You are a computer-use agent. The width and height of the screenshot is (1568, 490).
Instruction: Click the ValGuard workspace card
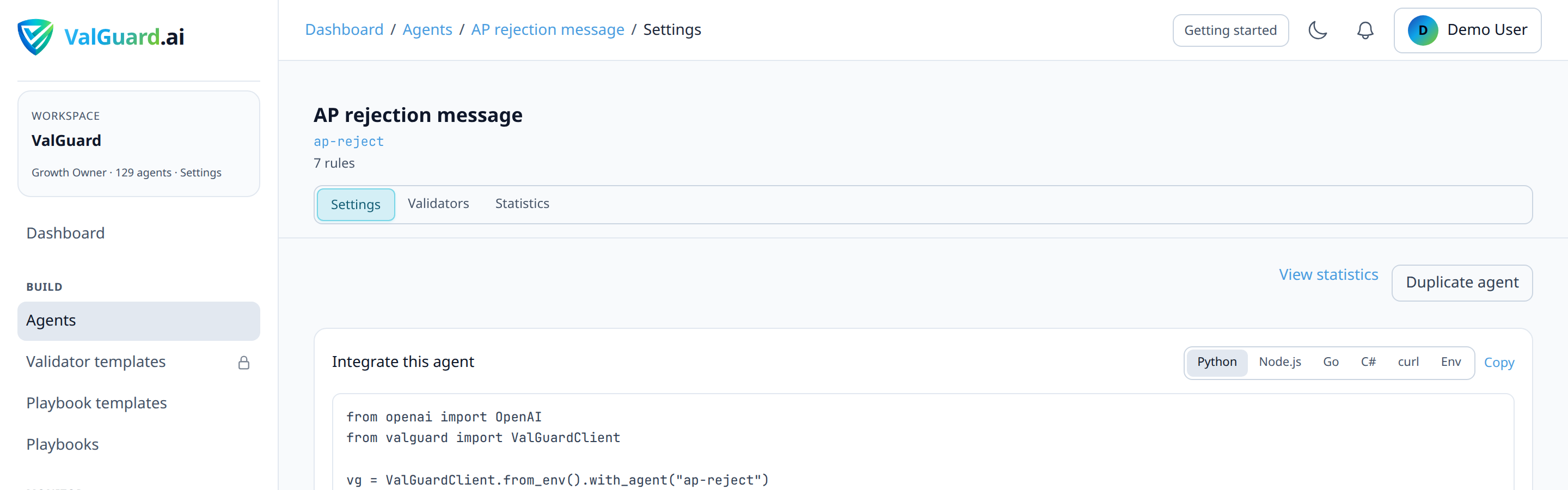point(139,144)
